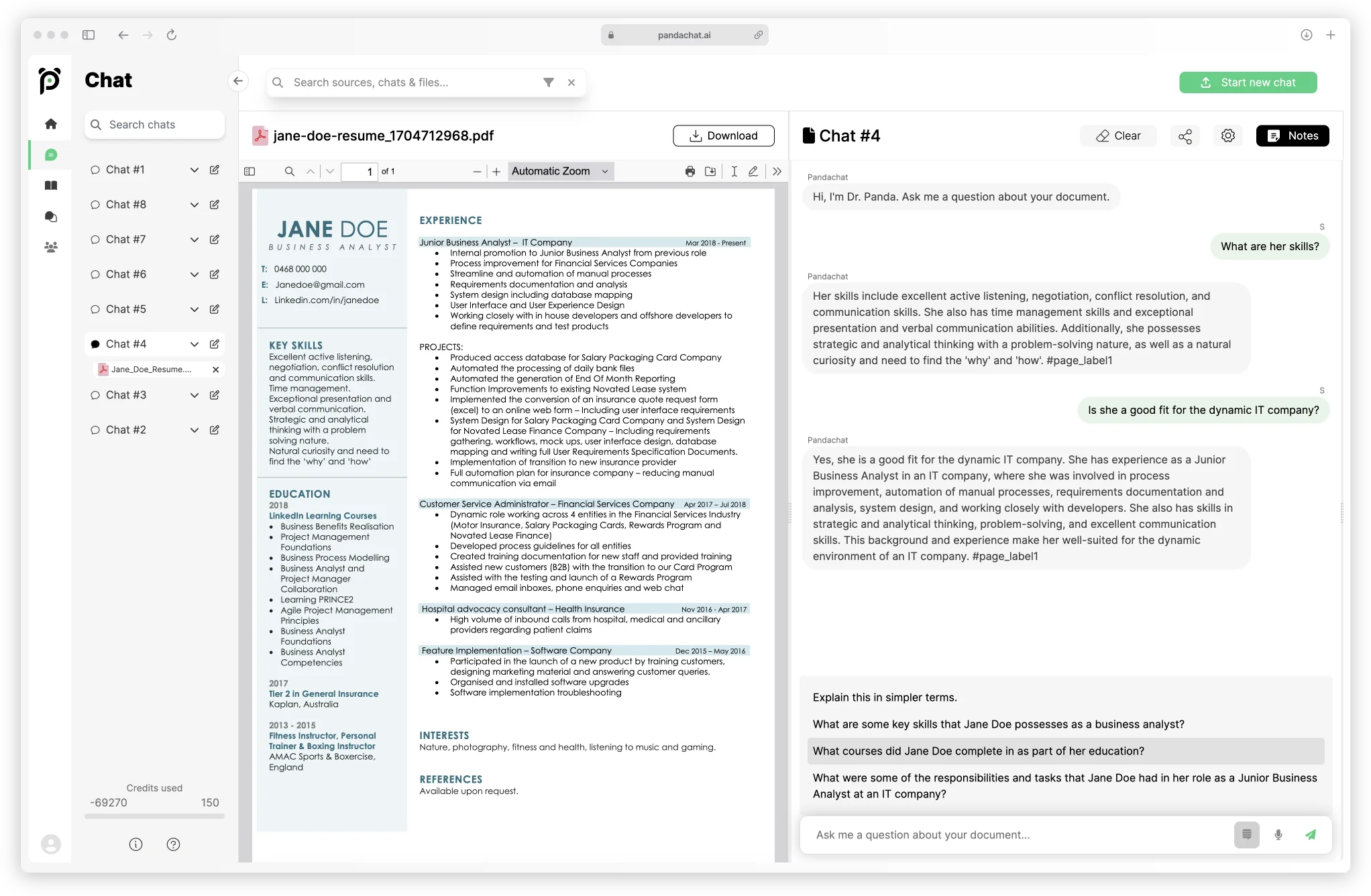Screen dimensions: 1371x896
Task: Open the book library sidebar icon
Action: (51, 186)
